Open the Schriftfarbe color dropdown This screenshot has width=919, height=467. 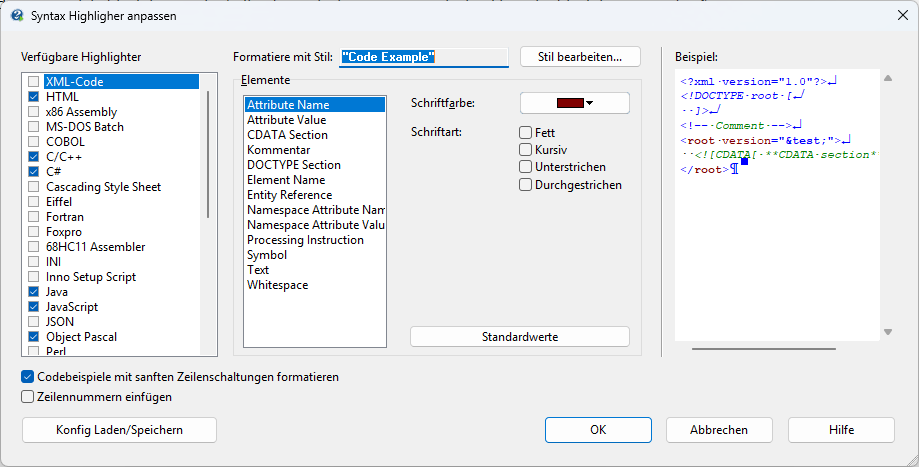[574, 103]
